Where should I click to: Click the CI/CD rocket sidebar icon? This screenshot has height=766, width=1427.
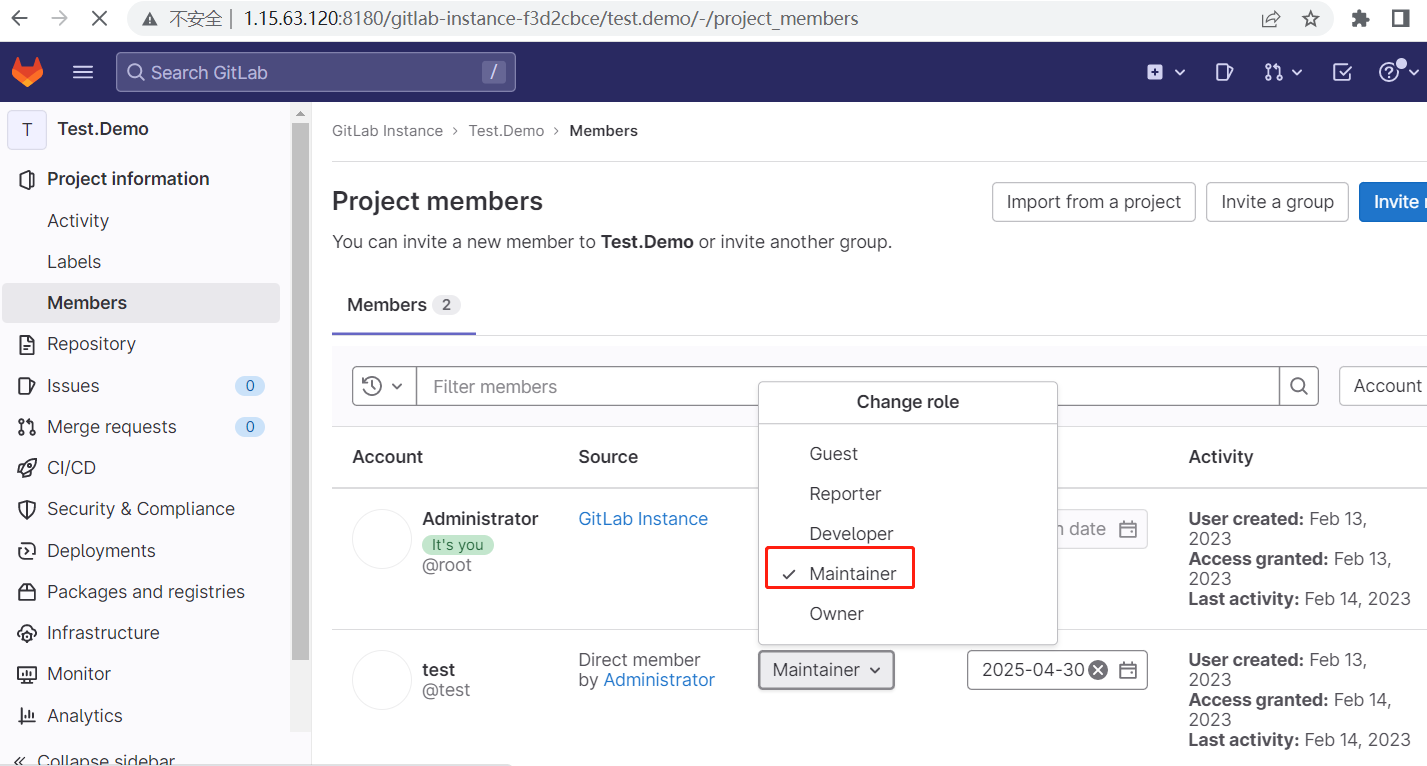tap(27, 468)
